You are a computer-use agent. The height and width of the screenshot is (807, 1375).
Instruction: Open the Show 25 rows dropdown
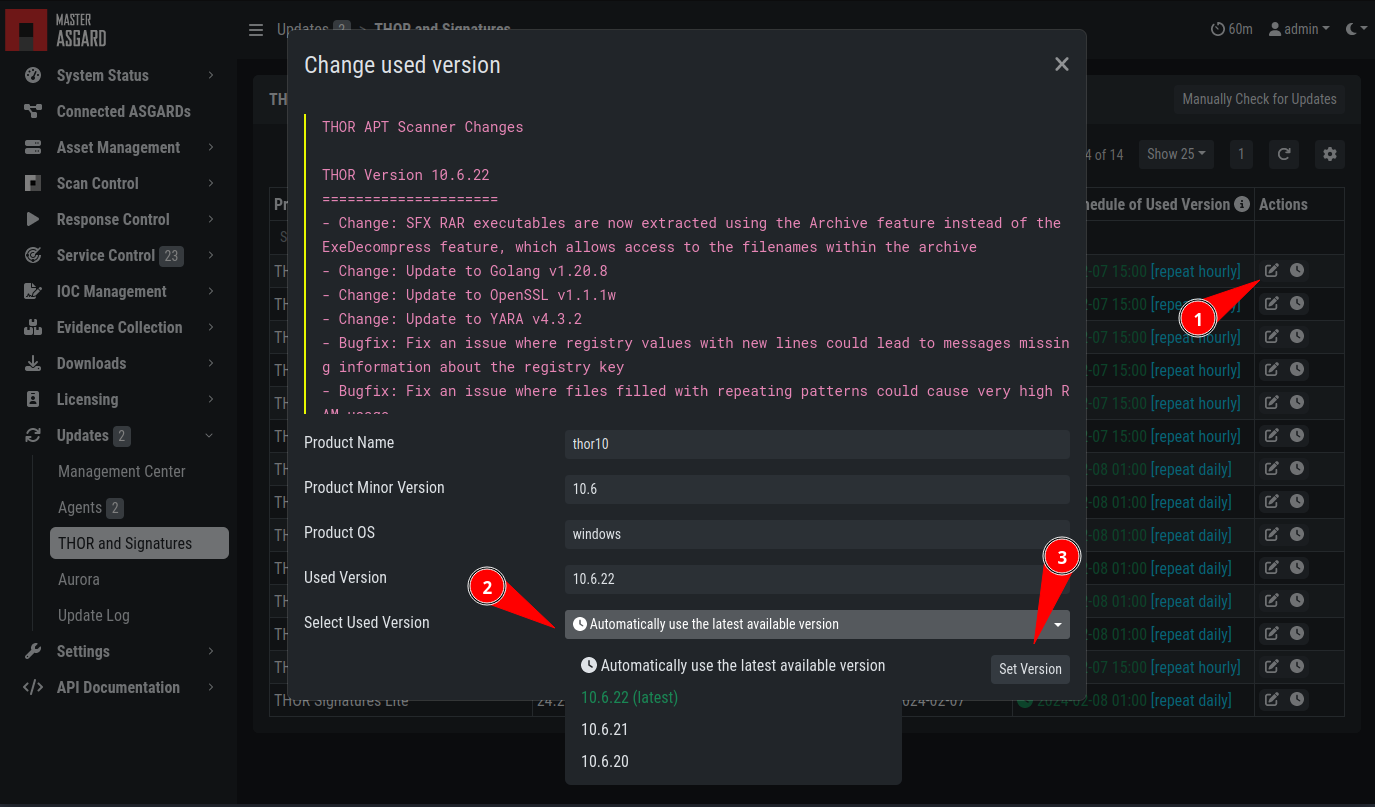click(x=1176, y=154)
